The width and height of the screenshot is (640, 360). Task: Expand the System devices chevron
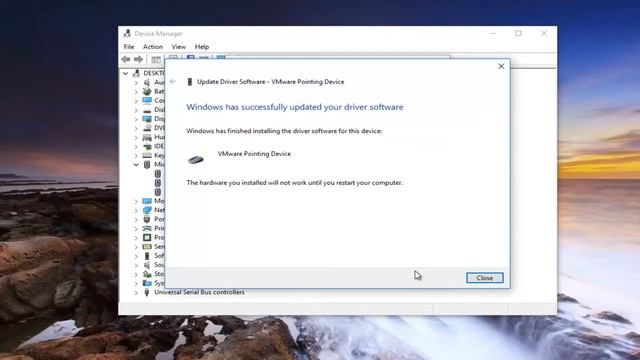coord(136,283)
